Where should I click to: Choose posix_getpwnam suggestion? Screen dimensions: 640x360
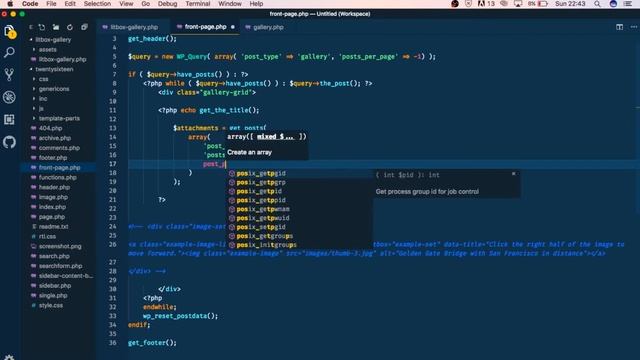pos(300,209)
